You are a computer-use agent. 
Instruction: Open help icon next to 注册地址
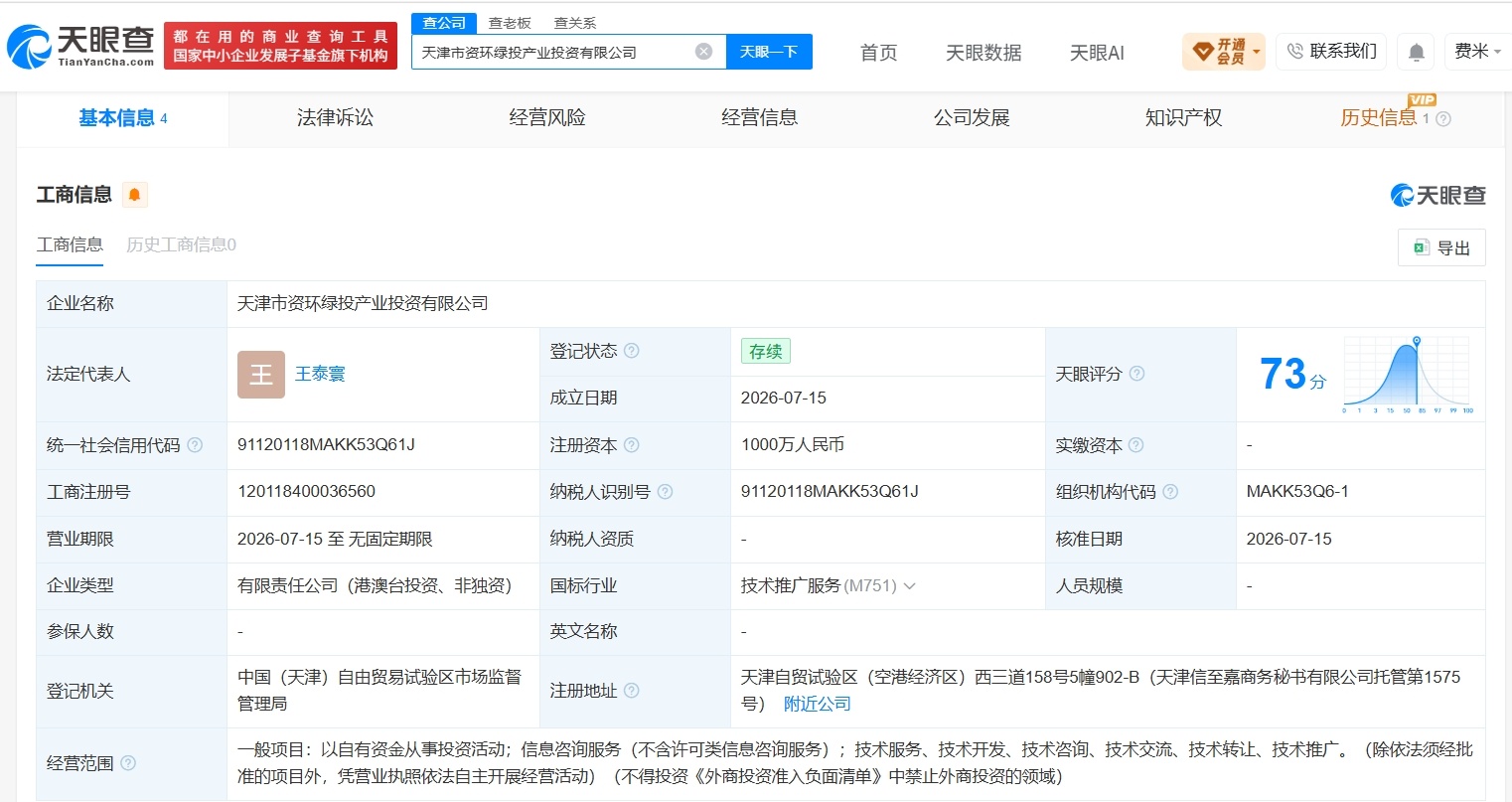click(632, 691)
